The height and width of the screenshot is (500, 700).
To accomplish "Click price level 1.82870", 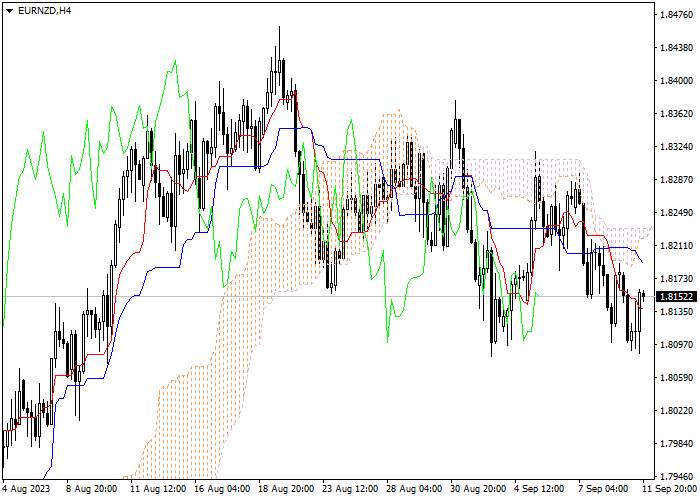I will pyautogui.click(x=676, y=180).
